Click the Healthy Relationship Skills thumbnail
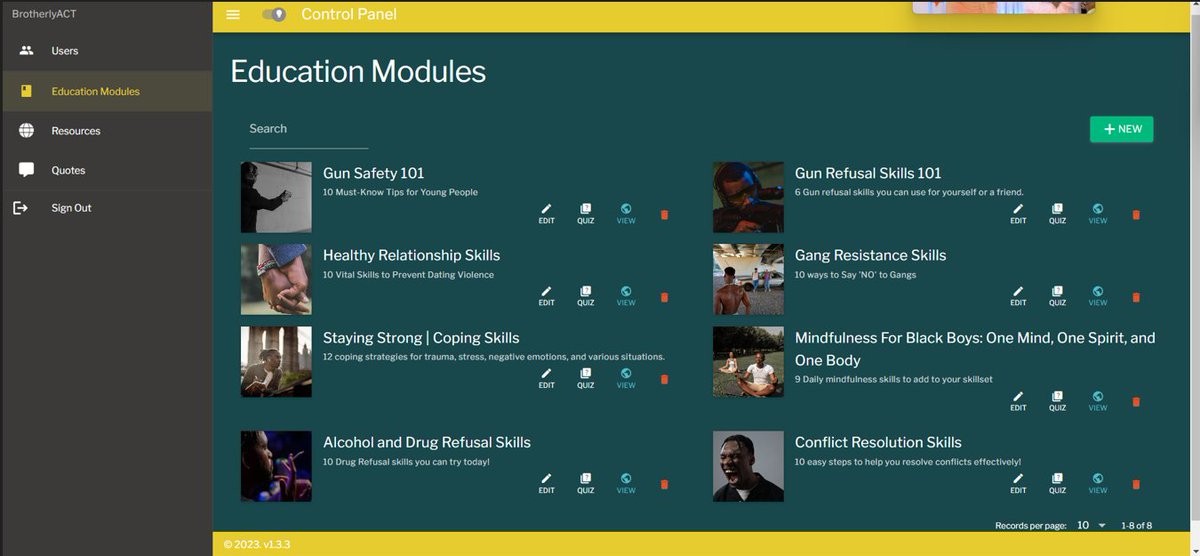This screenshot has width=1200, height=556. 276,279
